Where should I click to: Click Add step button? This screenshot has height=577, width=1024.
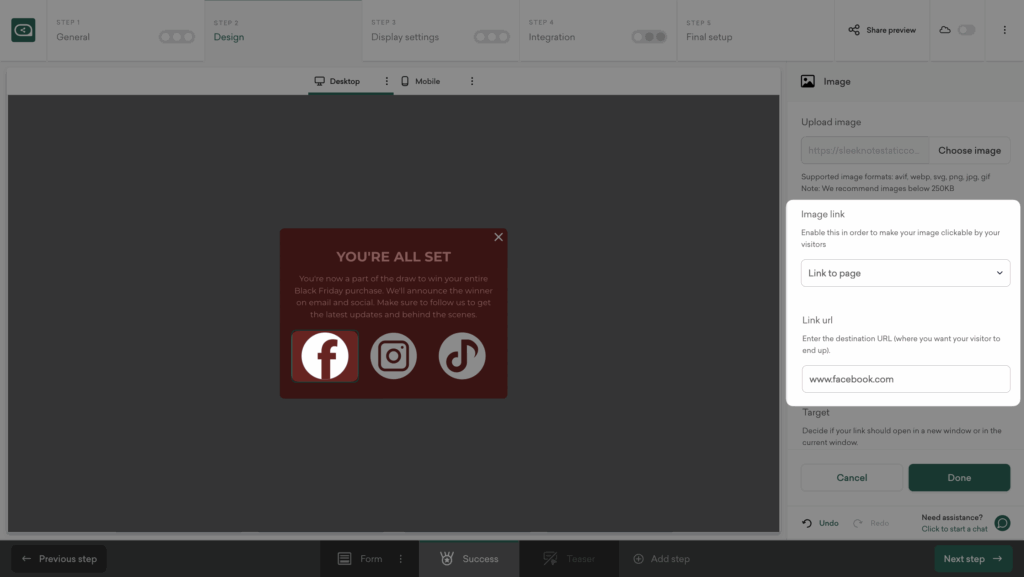click(661, 559)
